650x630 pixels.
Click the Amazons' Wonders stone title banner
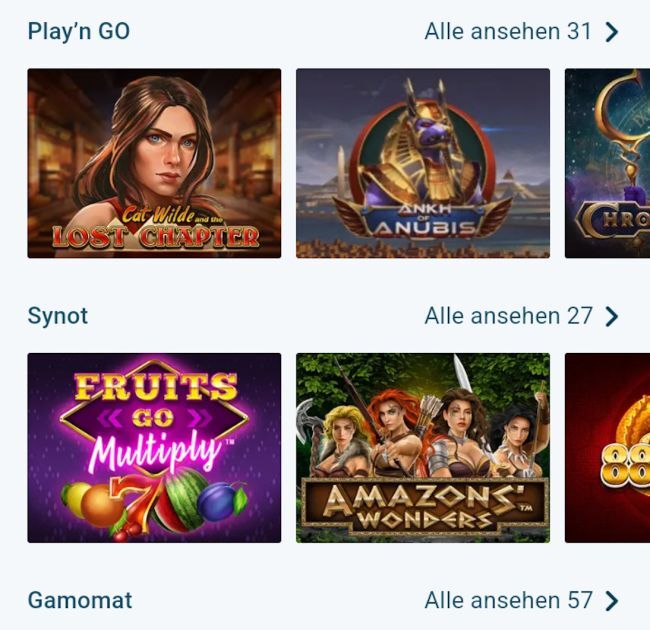pyautogui.click(x=423, y=505)
